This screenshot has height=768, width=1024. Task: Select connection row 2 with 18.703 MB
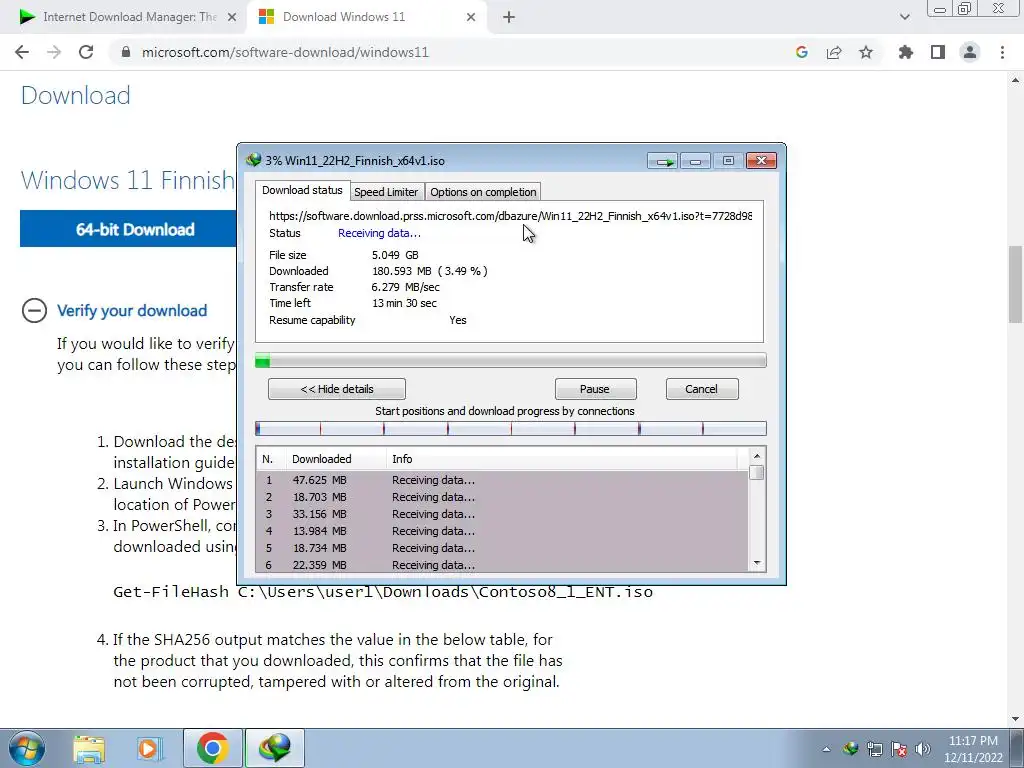[502, 497]
